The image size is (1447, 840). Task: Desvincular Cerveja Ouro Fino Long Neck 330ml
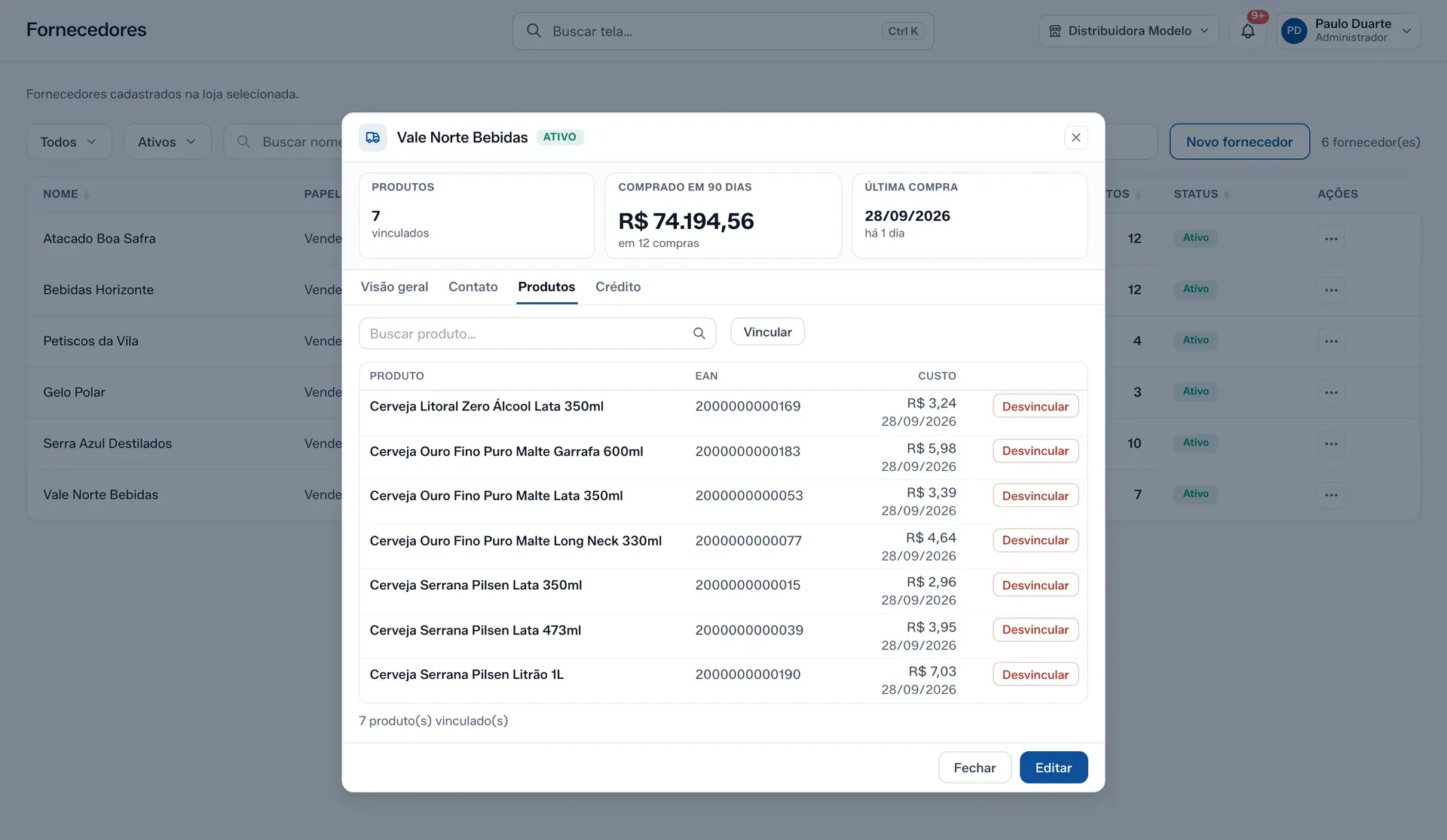pos(1035,540)
